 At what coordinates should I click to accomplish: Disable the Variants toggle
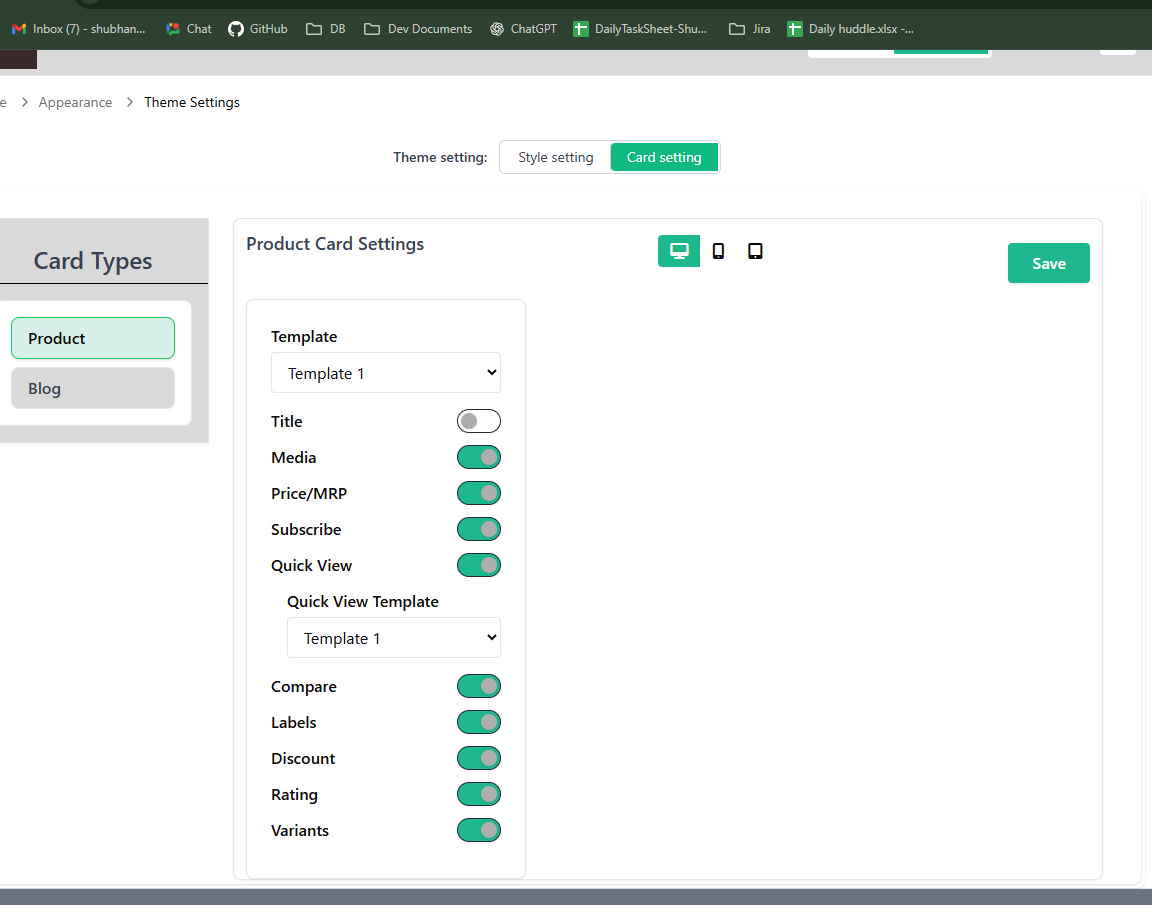(478, 830)
